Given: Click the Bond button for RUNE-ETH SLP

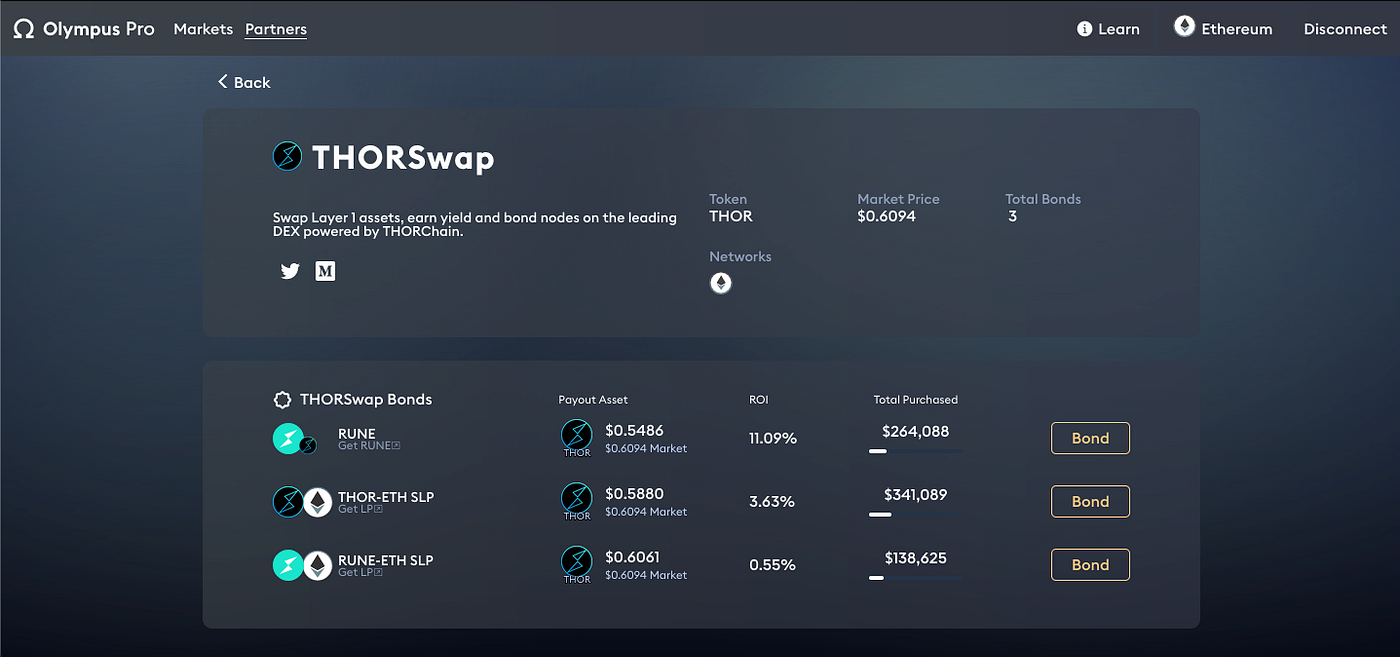Looking at the screenshot, I should click(1090, 564).
